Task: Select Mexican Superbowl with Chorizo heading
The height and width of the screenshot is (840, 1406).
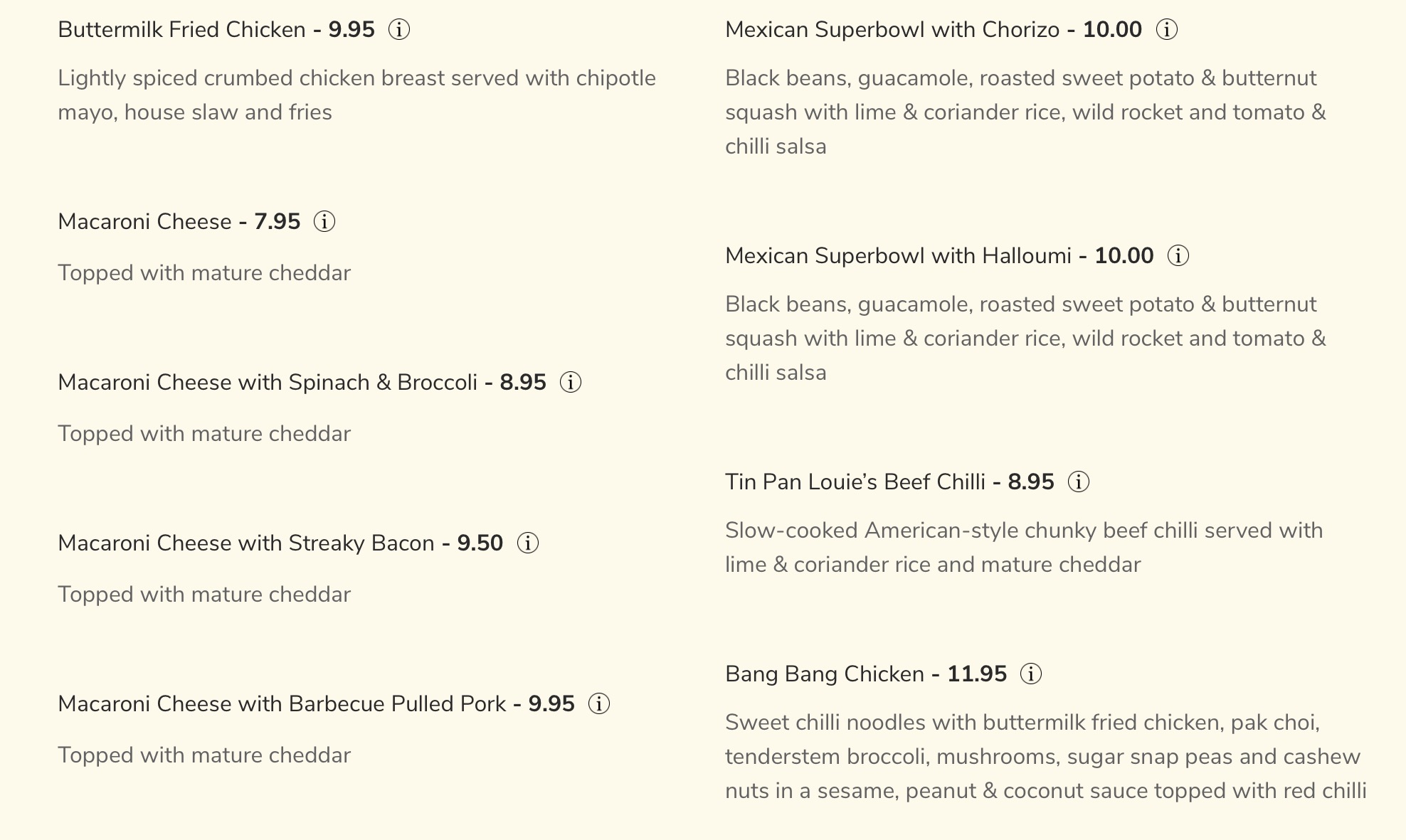Action: (892, 30)
